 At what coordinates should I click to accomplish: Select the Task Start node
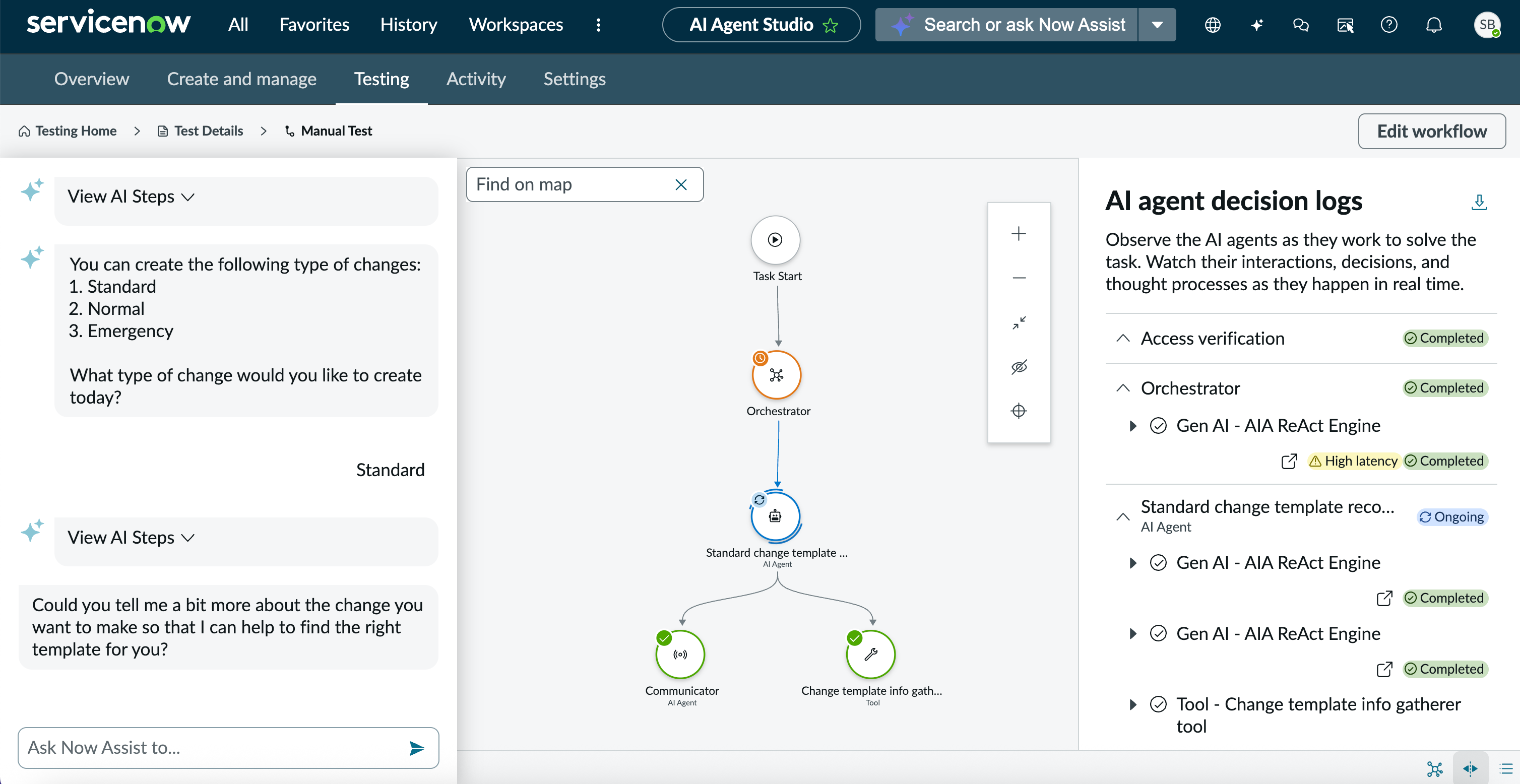[x=775, y=239]
